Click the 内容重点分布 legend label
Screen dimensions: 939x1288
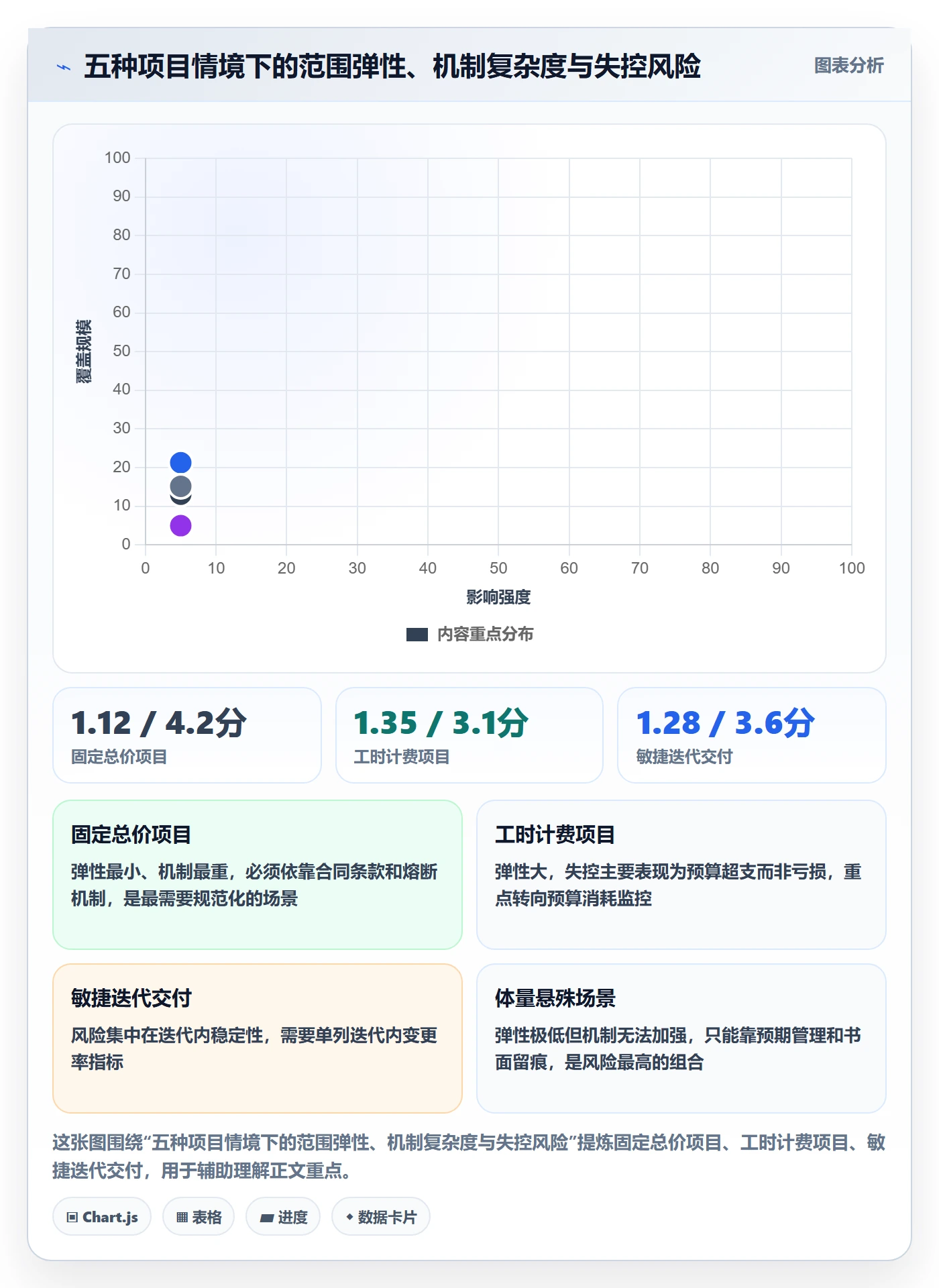(485, 634)
